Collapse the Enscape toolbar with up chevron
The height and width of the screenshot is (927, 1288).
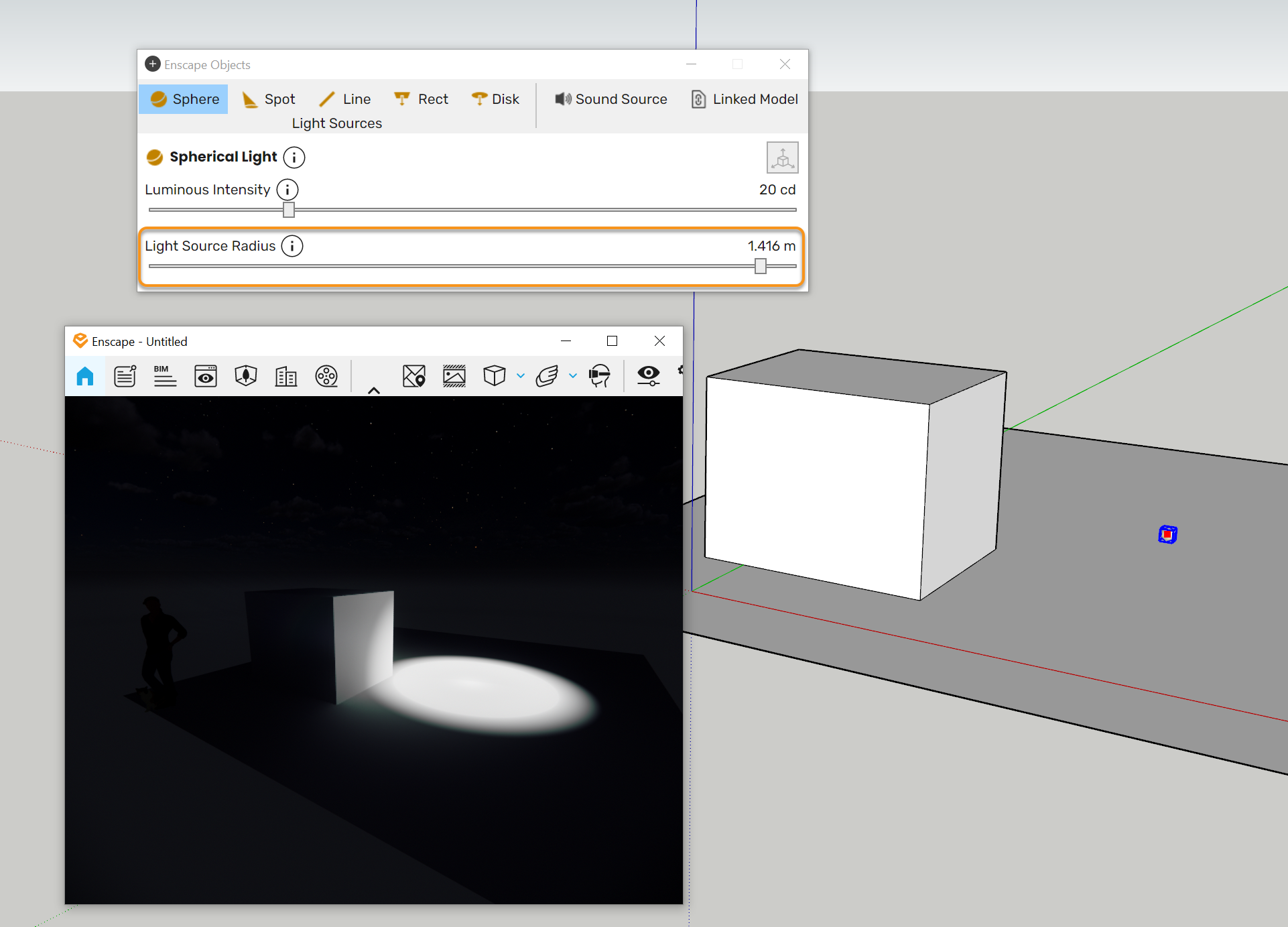point(374,391)
